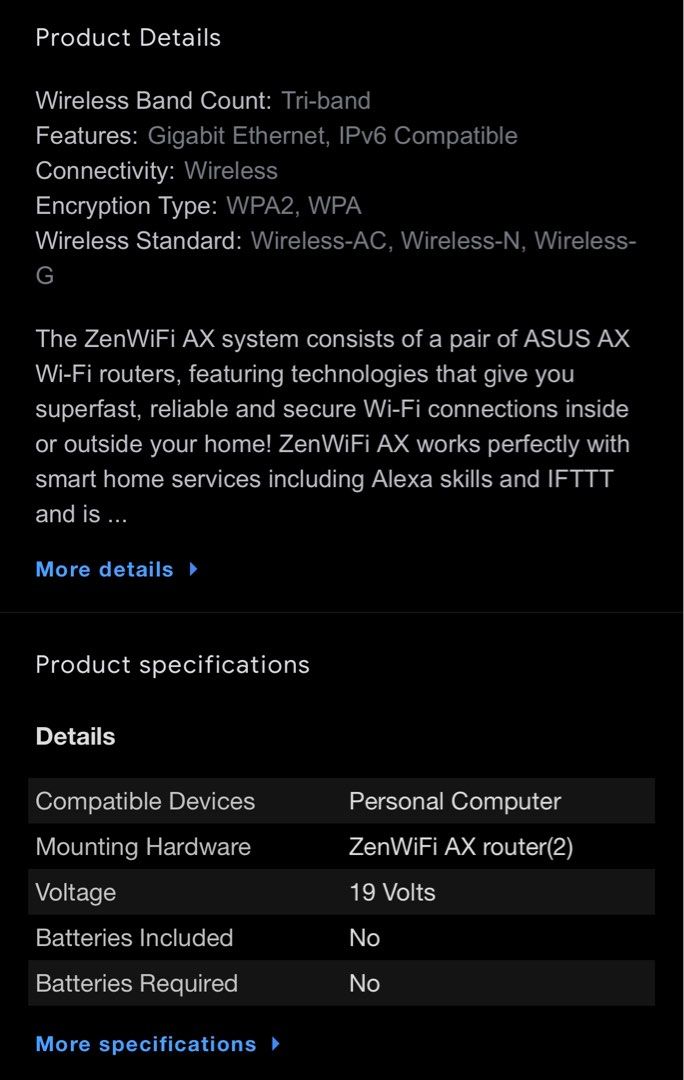Click the Wireless connectivity link
This screenshot has height=1080, width=684.
(x=231, y=171)
